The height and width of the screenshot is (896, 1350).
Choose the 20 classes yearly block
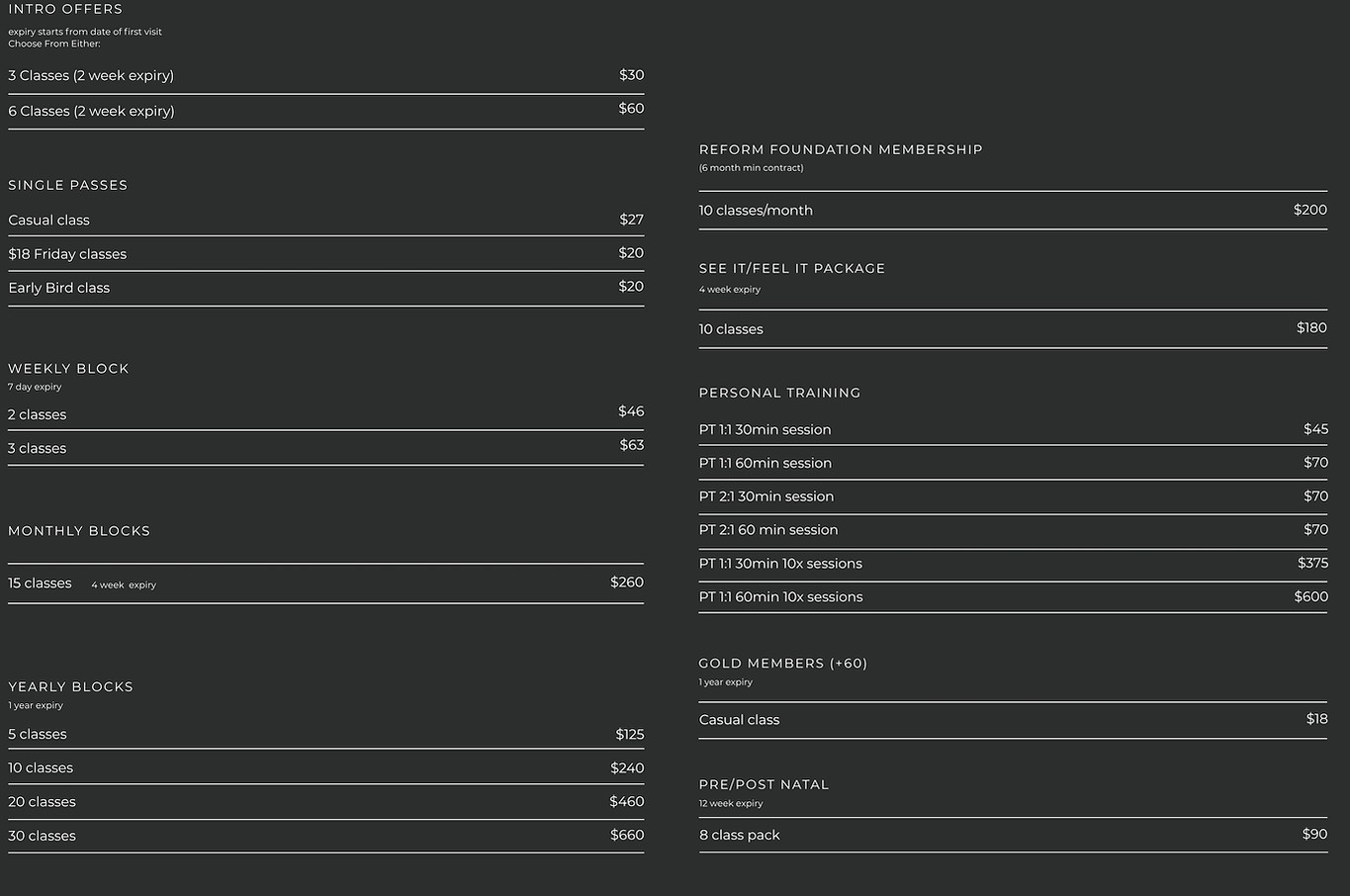[x=326, y=802]
